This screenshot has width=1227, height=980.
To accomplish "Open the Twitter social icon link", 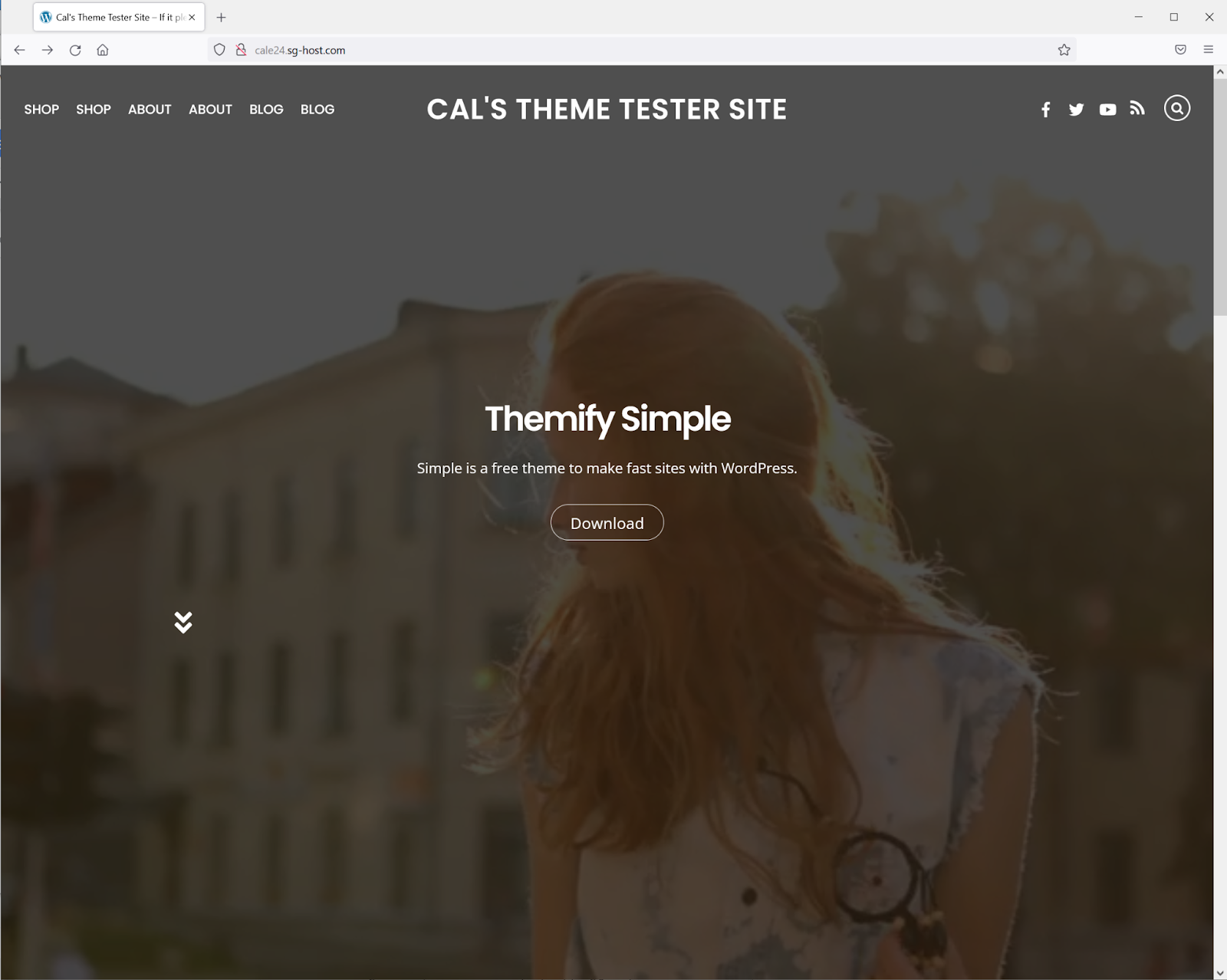I will [x=1076, y=110].
